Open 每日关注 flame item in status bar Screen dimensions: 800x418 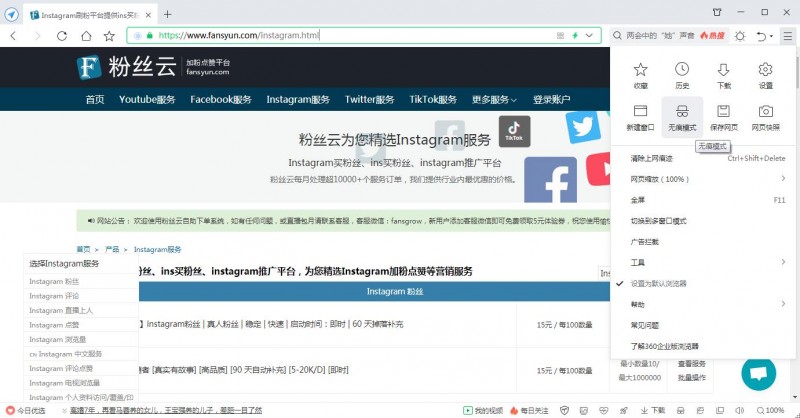tap(529, 410)
